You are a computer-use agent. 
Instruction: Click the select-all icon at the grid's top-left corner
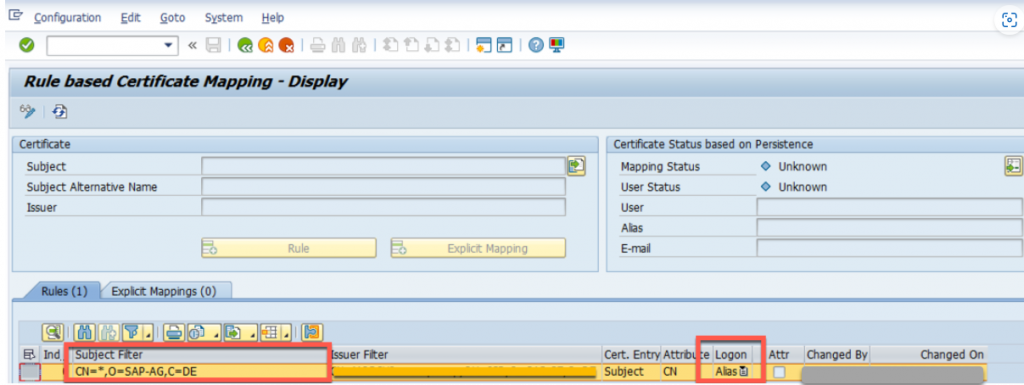pyautogui.click(x=29, y=354)
